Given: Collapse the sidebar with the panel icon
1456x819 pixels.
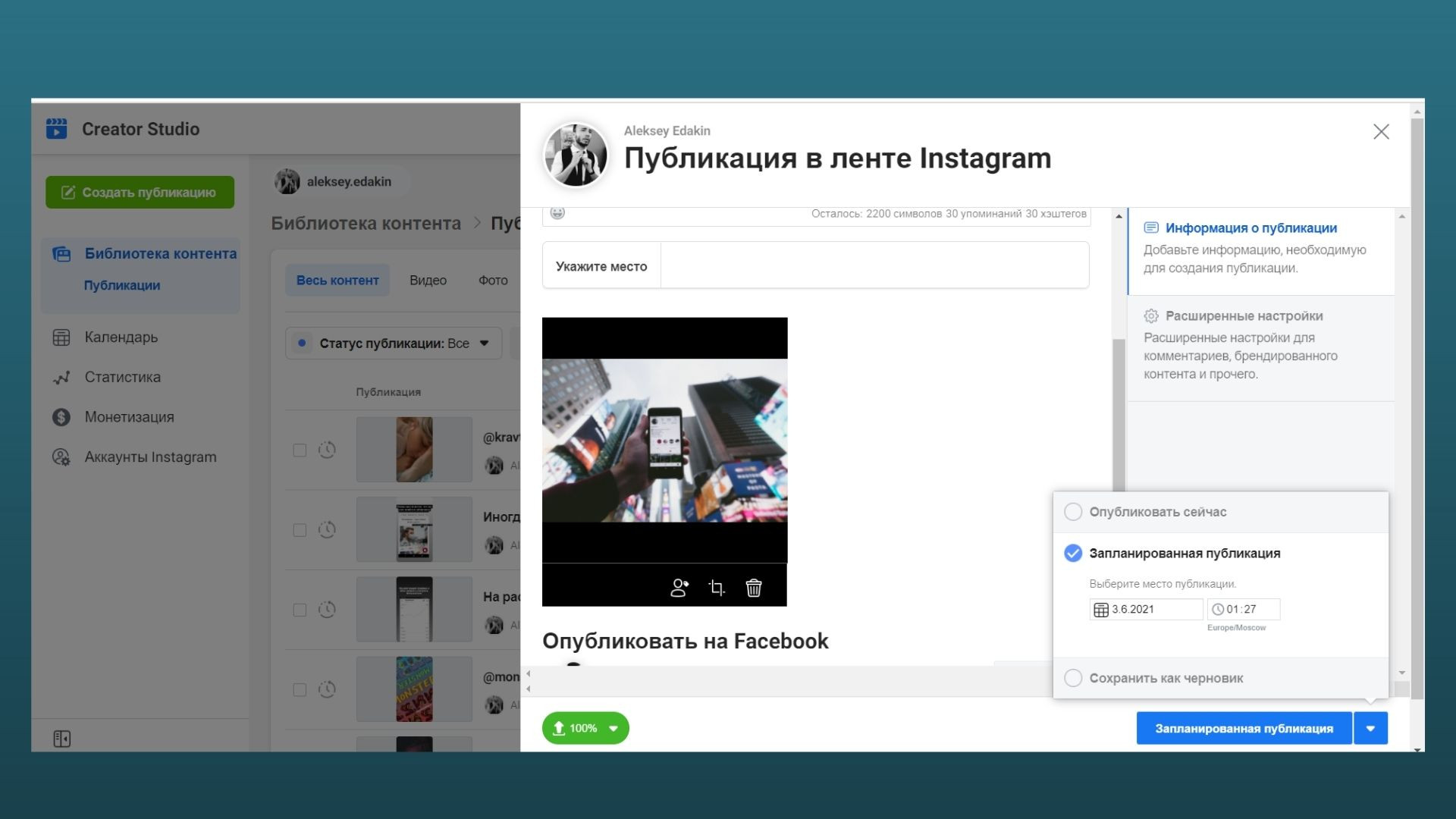Looking at the screenshot, I should tap(62, 739).
